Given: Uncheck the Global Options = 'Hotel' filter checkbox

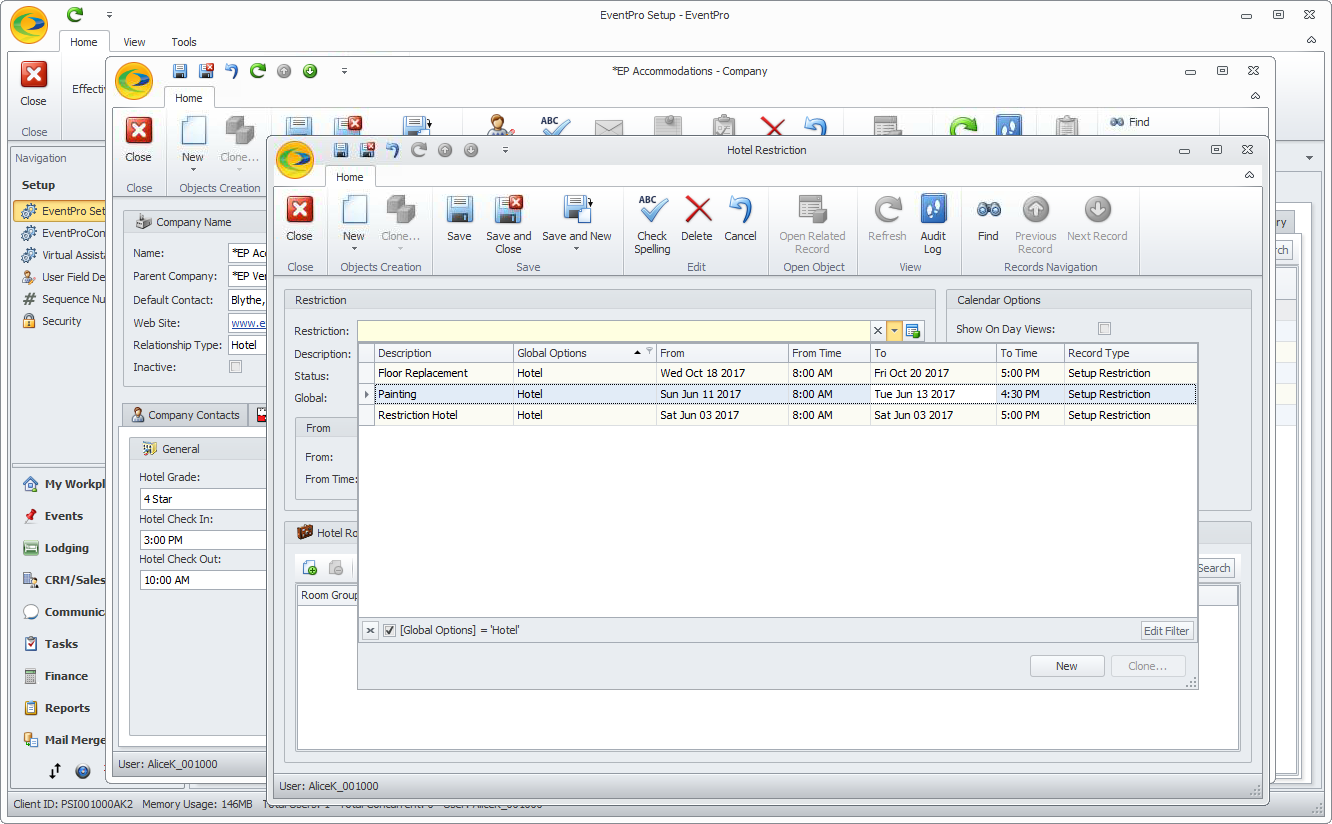Looking at the screenshot, I should coord(390,630).
